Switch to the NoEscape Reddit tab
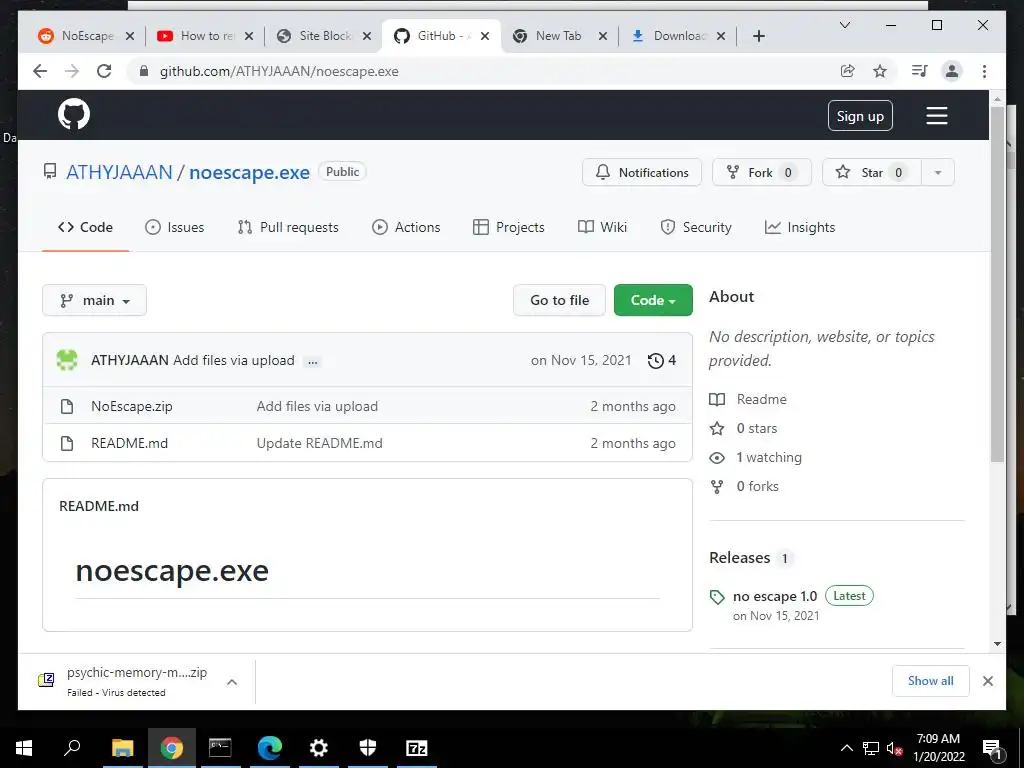Viewport: 1024px width, 768px height. point(86,36)
